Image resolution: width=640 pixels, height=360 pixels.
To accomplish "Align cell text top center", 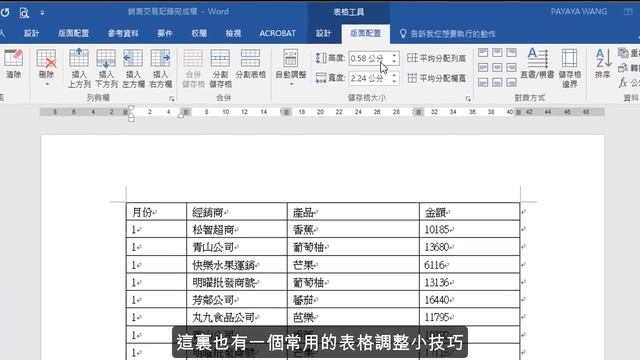I will click(x=497, y=53).
